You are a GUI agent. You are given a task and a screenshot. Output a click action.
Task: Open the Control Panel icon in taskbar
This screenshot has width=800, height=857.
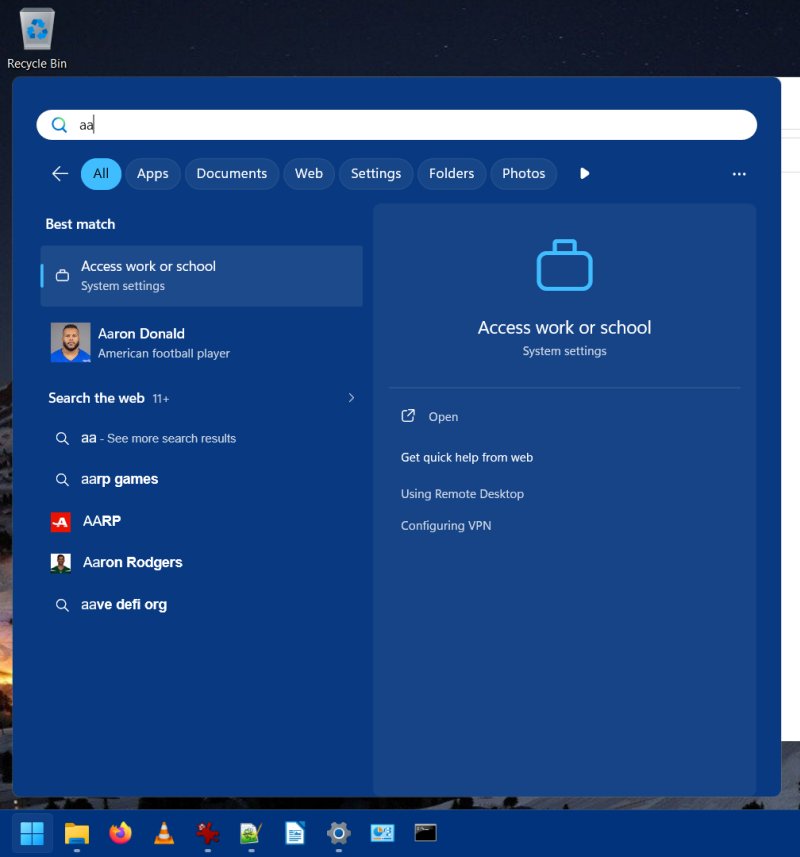382,833
